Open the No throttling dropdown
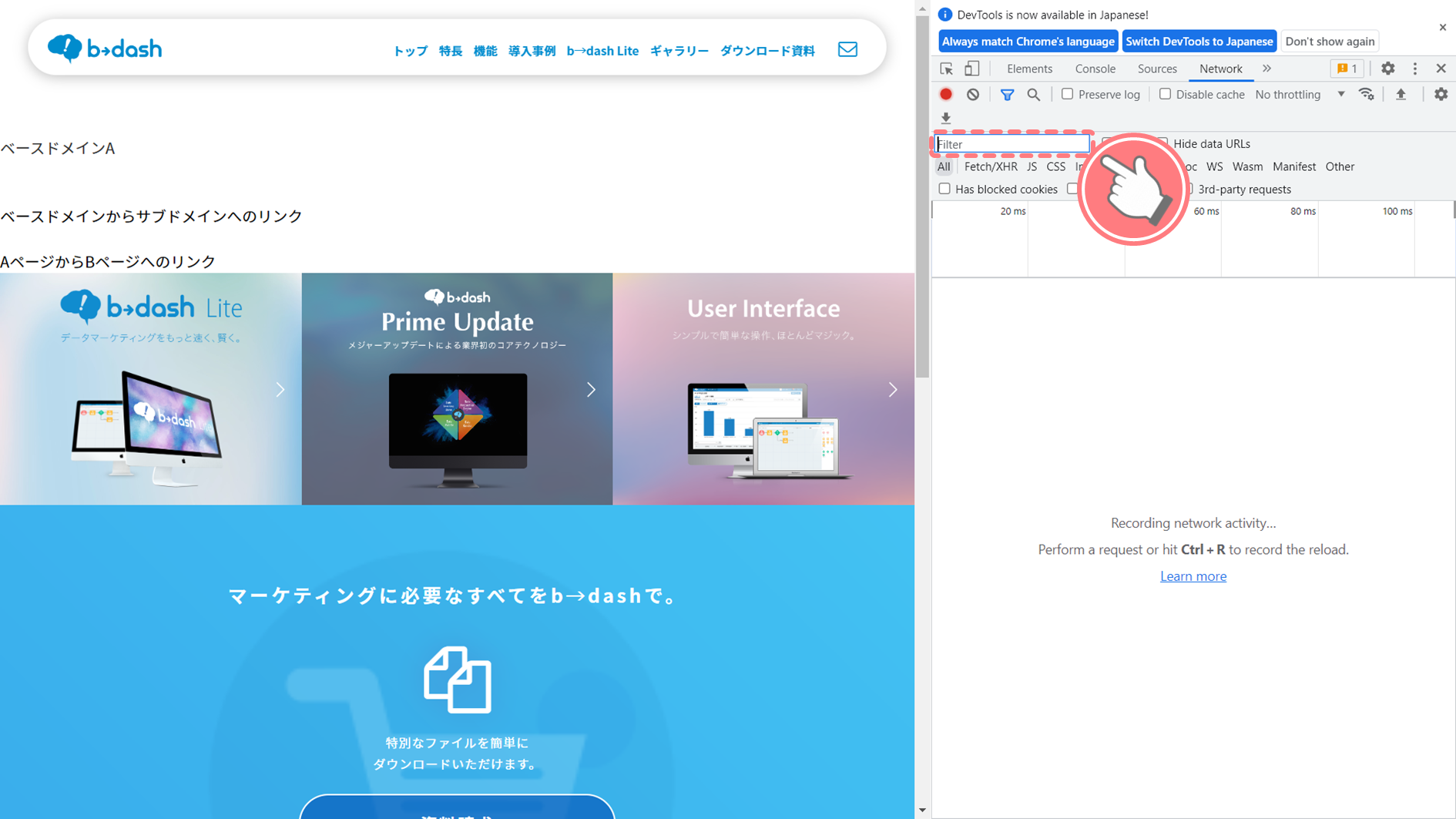1456x819 pixels. (x=1300, y=94)
